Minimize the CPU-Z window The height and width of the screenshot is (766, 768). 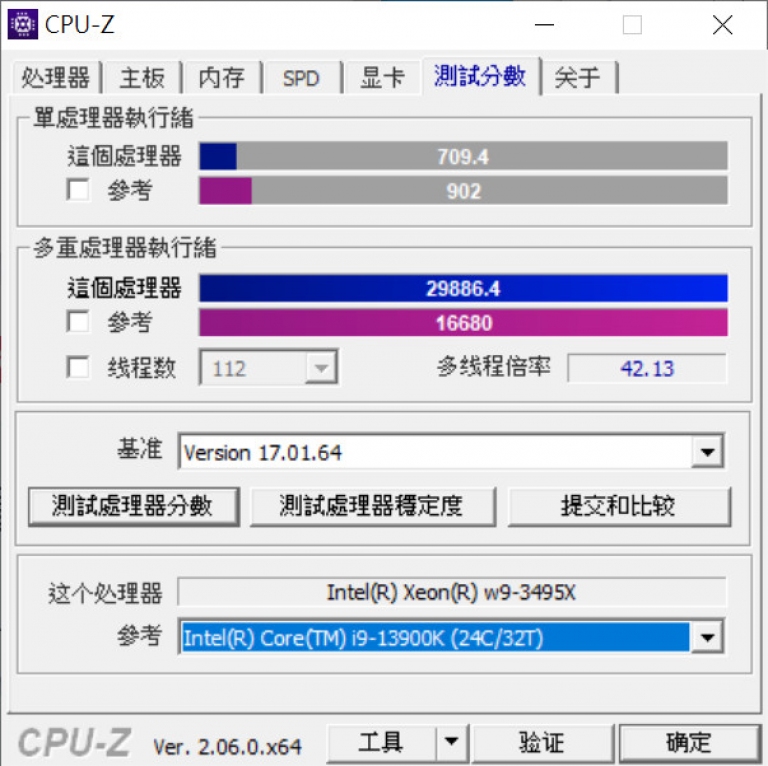coord(544,24)
